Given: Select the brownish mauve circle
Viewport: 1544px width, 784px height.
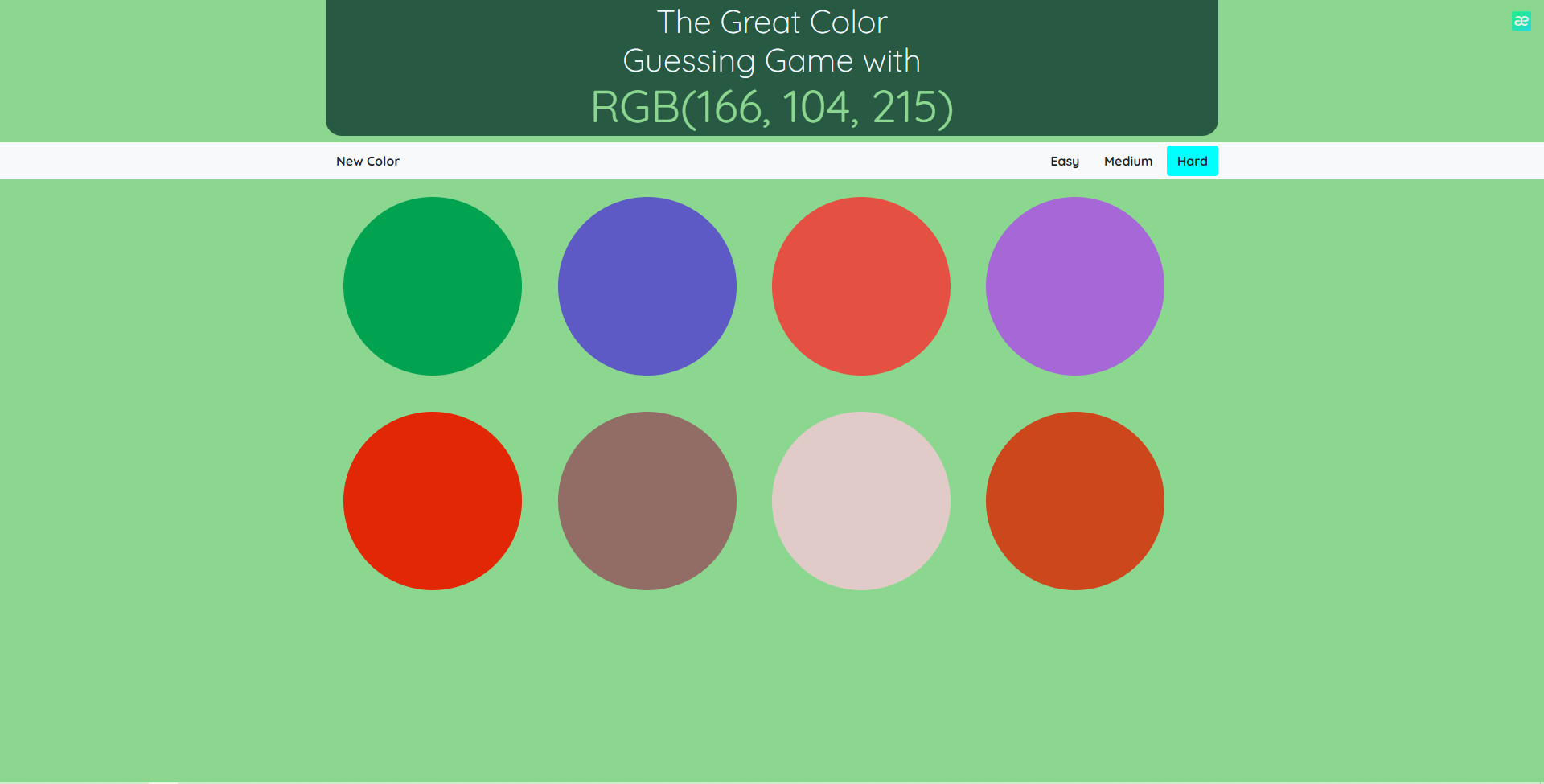Looking at the screenshot, I should coord(647,501).
